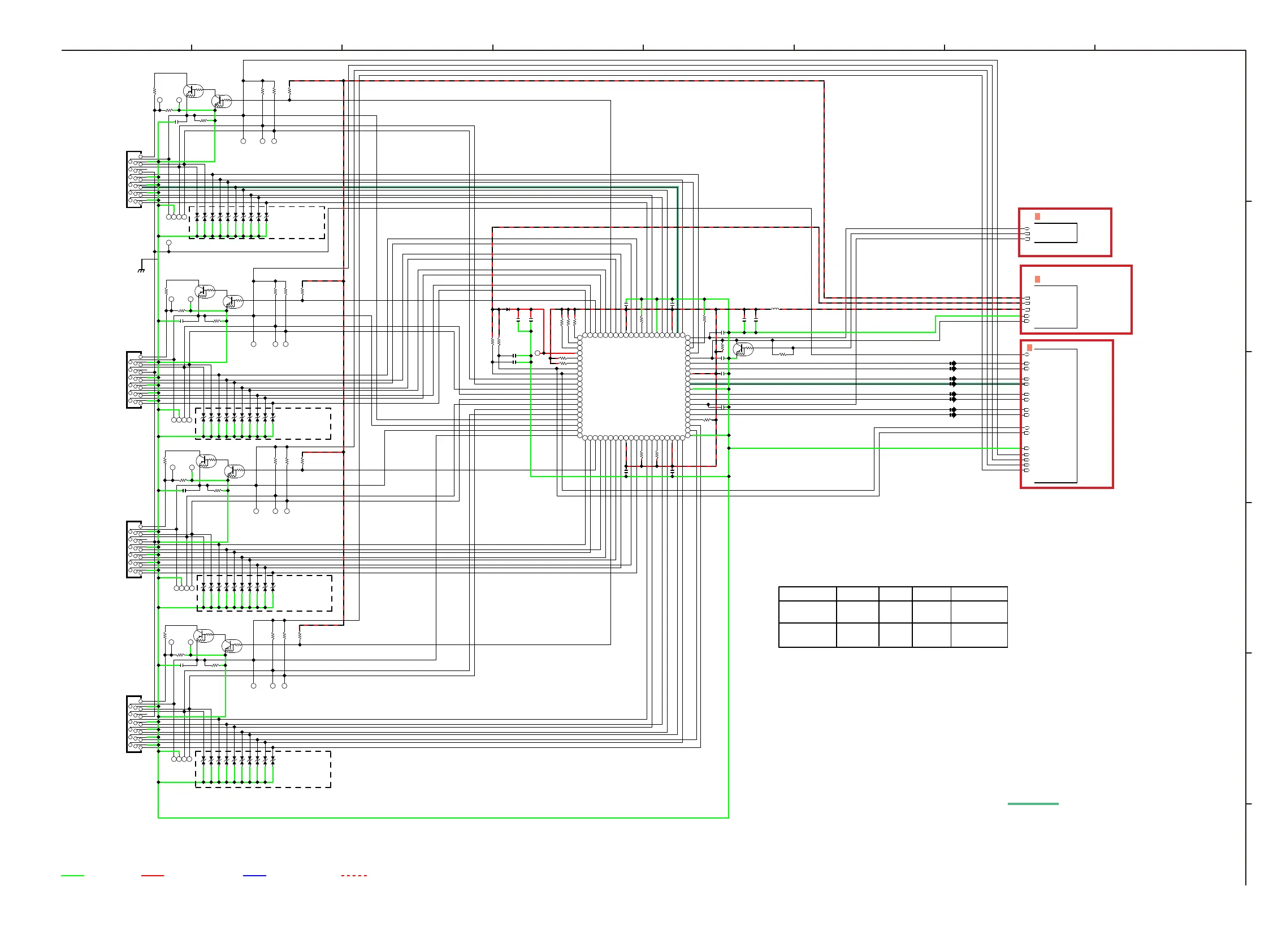
Task: Select the topmost multi-pin connector on the left edge
Action: tap(135, 179)
